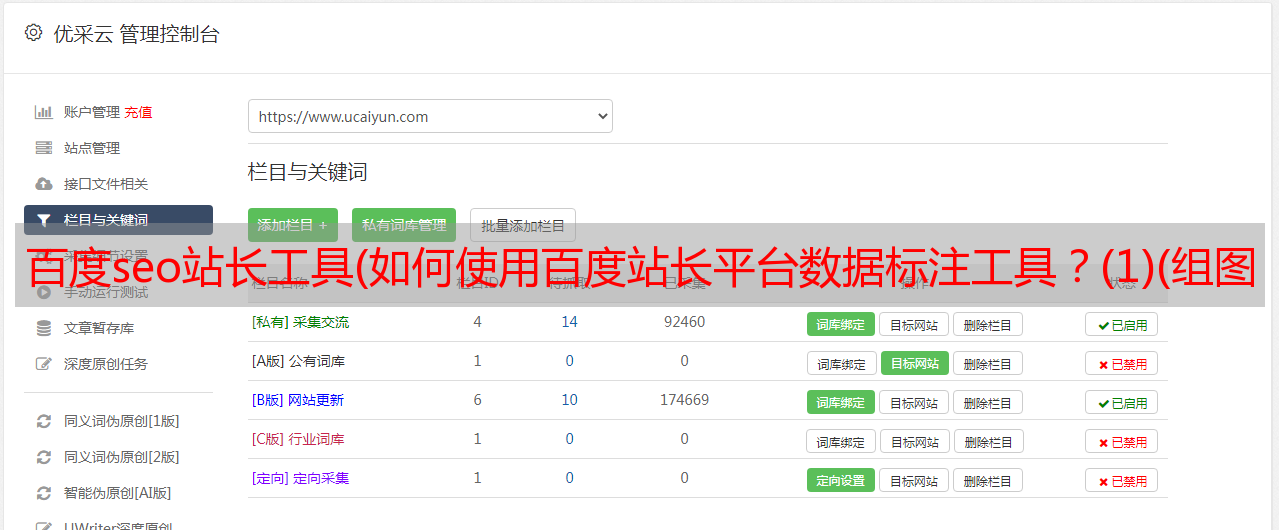This screenshot has height=530, width=1279.
Task: Click the 栏目与关键词 filter icon
Action: (x=44, y=220)
